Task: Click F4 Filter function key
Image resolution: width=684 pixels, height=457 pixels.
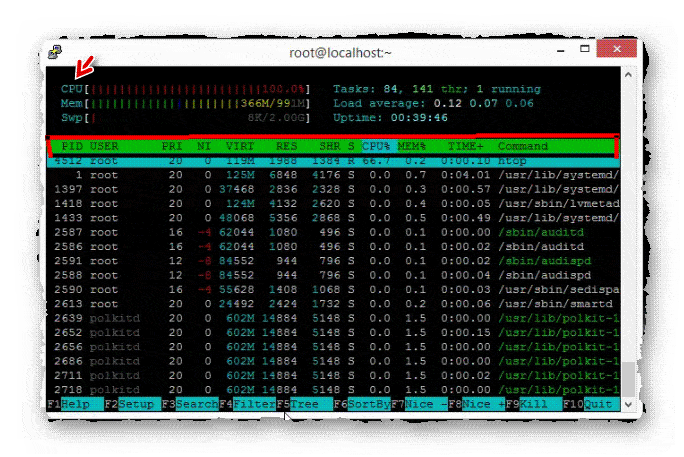Action: [247, 404]
